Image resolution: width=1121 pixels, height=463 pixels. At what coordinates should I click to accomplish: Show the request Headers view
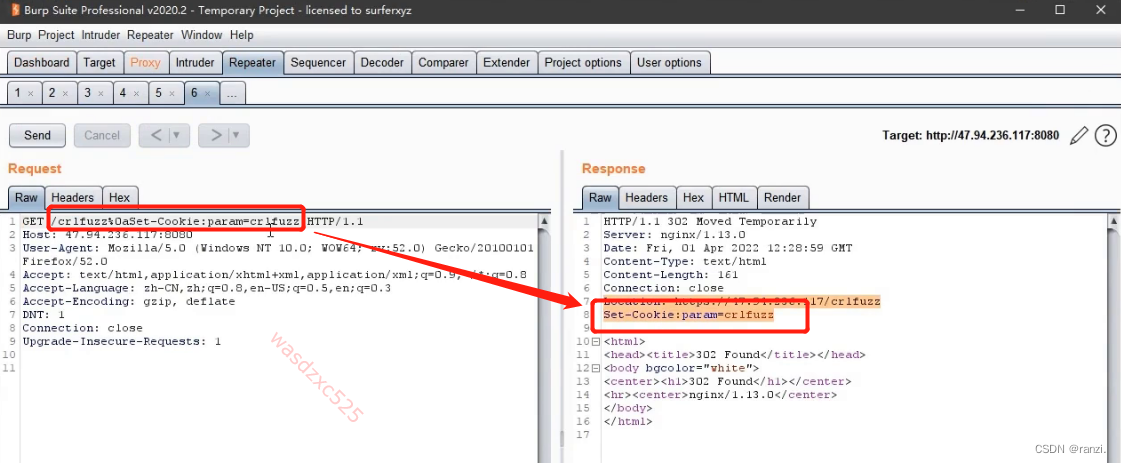click(x=73, y=197)
